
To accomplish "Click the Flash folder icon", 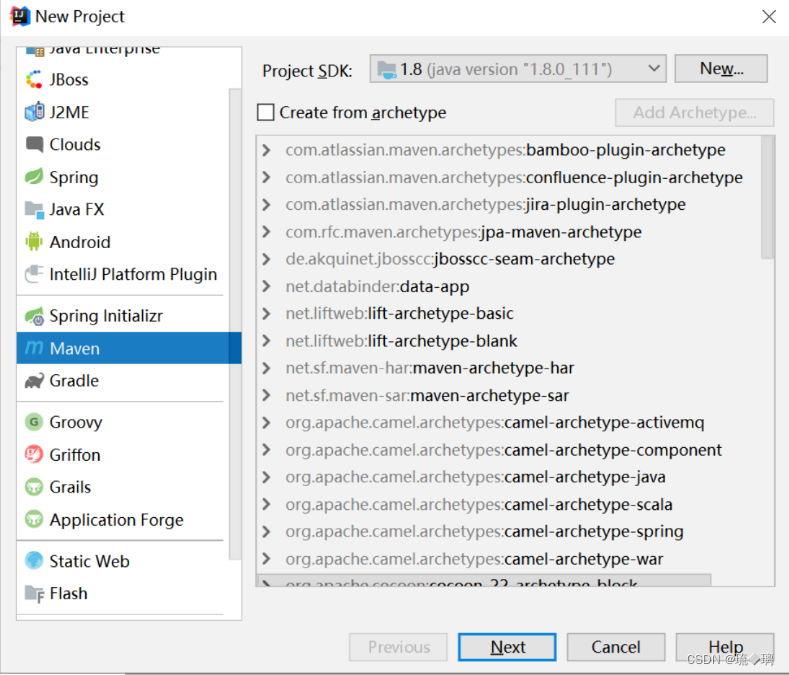I will point(34,593).
